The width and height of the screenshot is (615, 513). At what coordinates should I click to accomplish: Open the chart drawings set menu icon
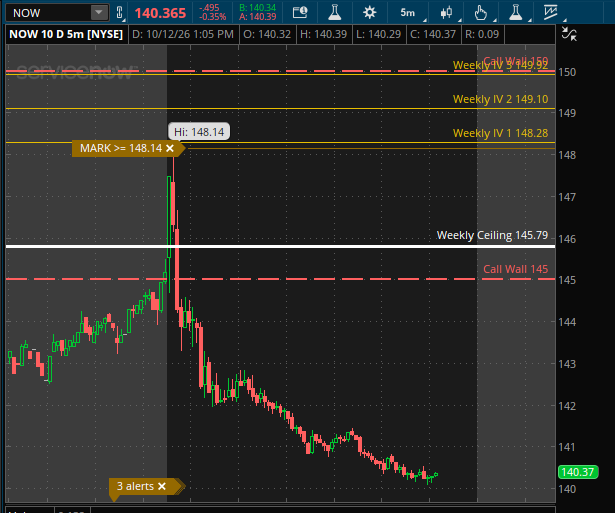point(551,13)
